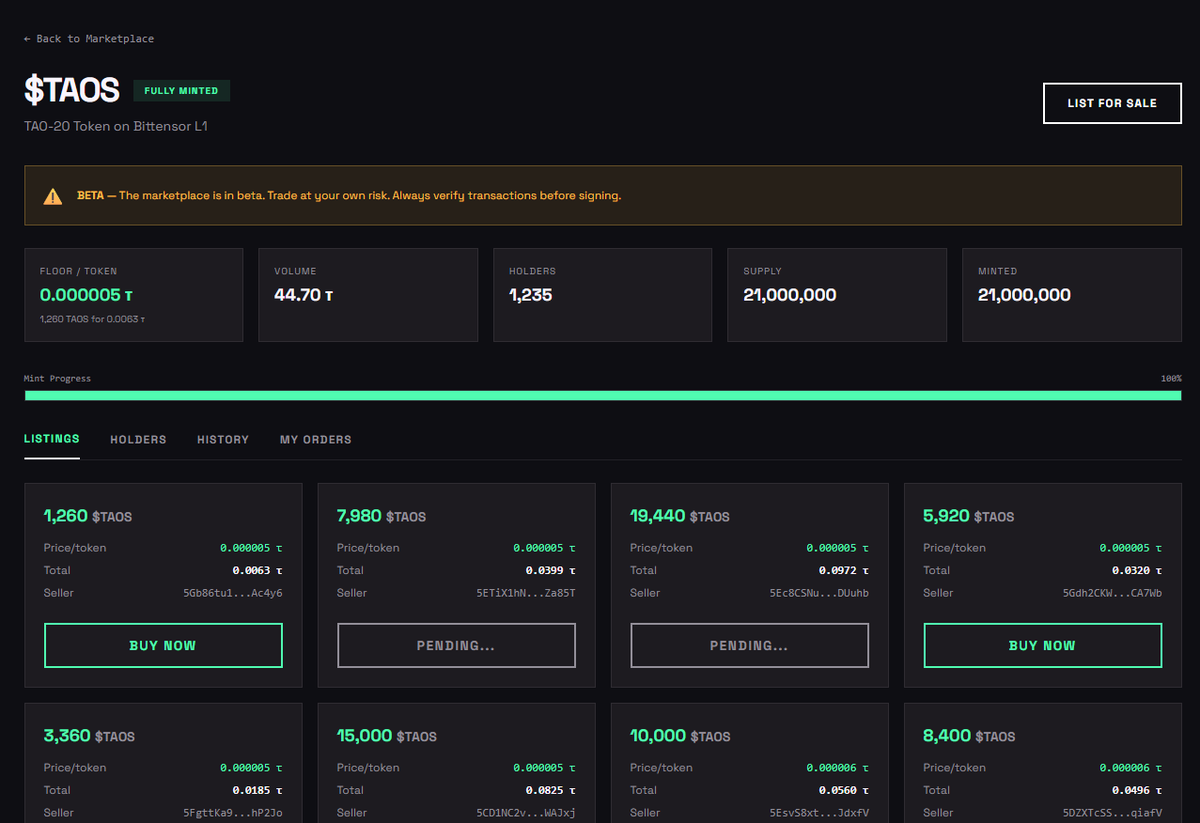Select the volume value 44.70 τ
This screenshot has height=823, width=1200.
[x=304, y=295]
